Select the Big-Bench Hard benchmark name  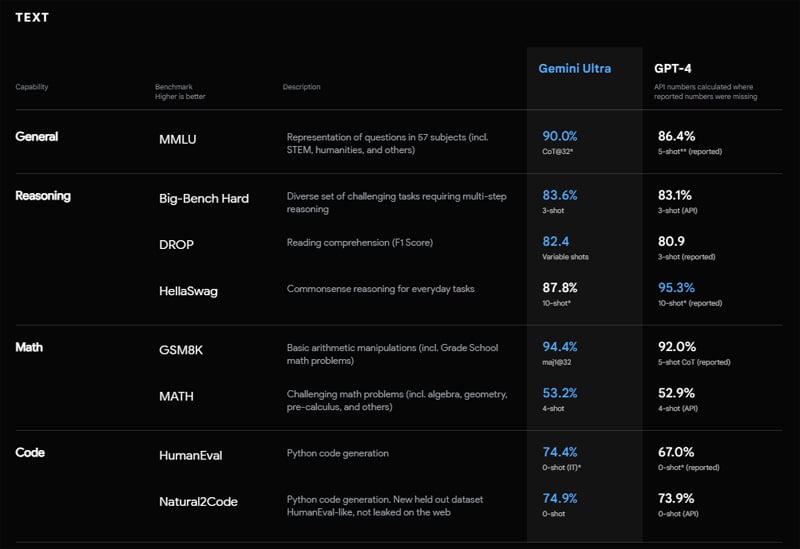pos(204,198)
